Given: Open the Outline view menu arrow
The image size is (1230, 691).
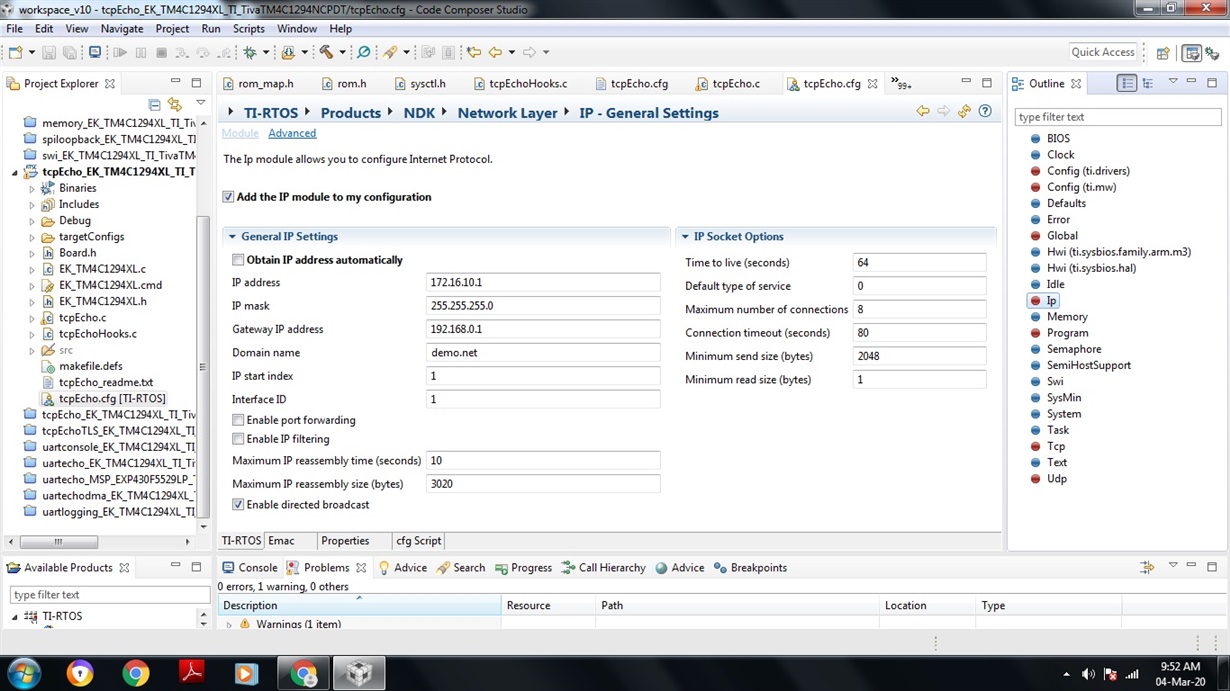Looking at the screenshot, I should tap(1173, 82).
